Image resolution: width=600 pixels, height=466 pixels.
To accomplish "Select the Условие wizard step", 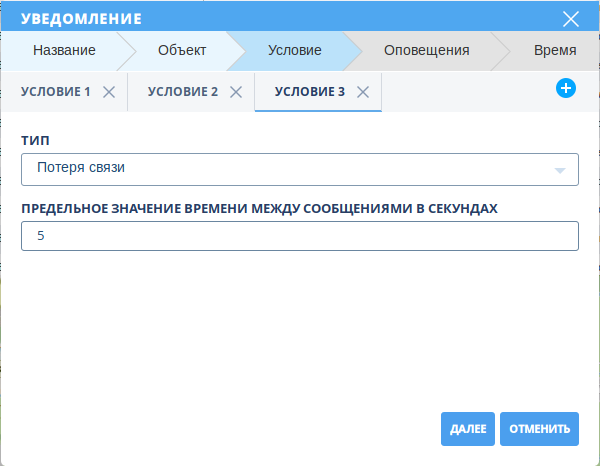I will (294, 50).
